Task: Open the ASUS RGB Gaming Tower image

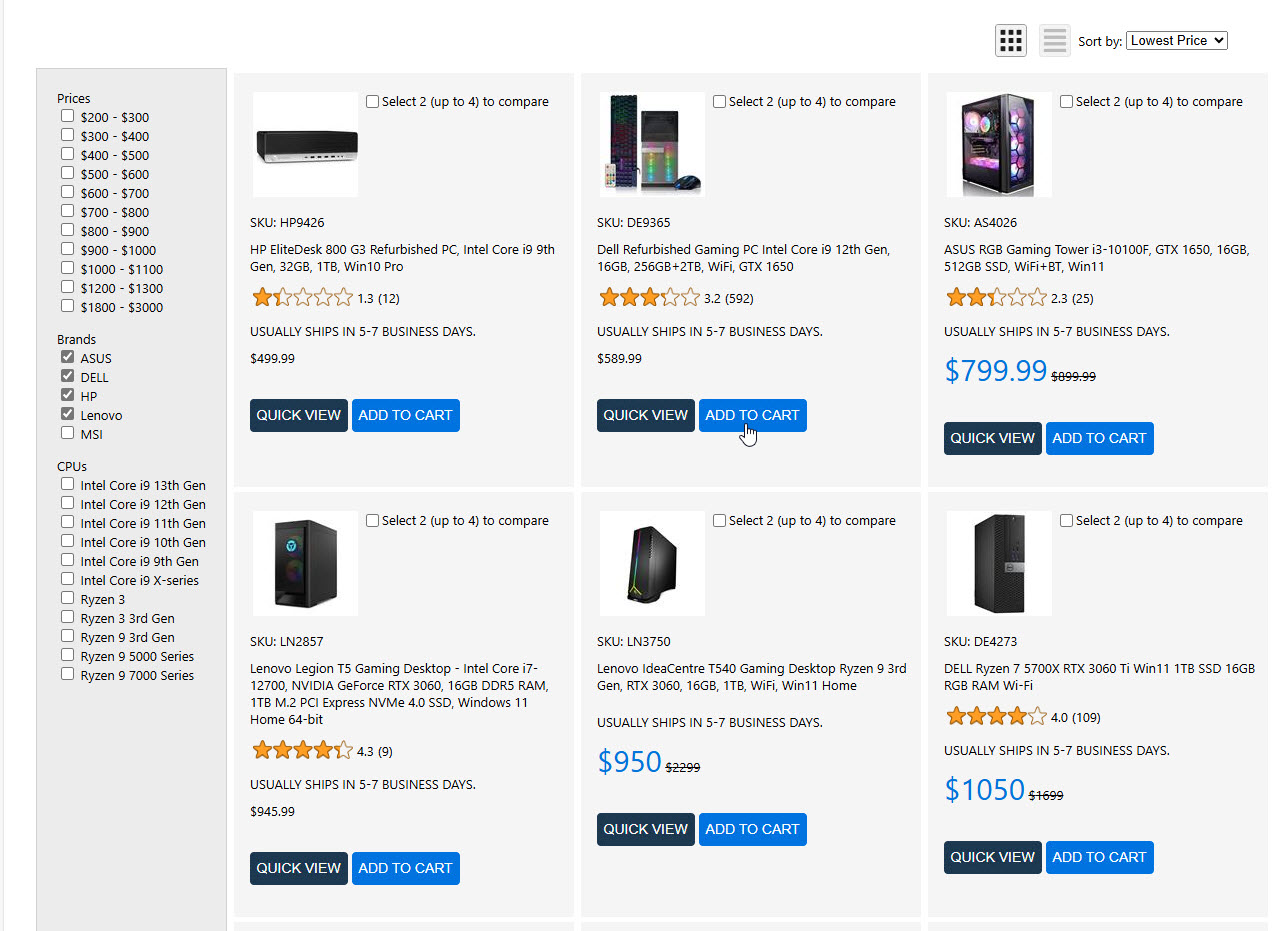Action: click(x=999, y=145)
